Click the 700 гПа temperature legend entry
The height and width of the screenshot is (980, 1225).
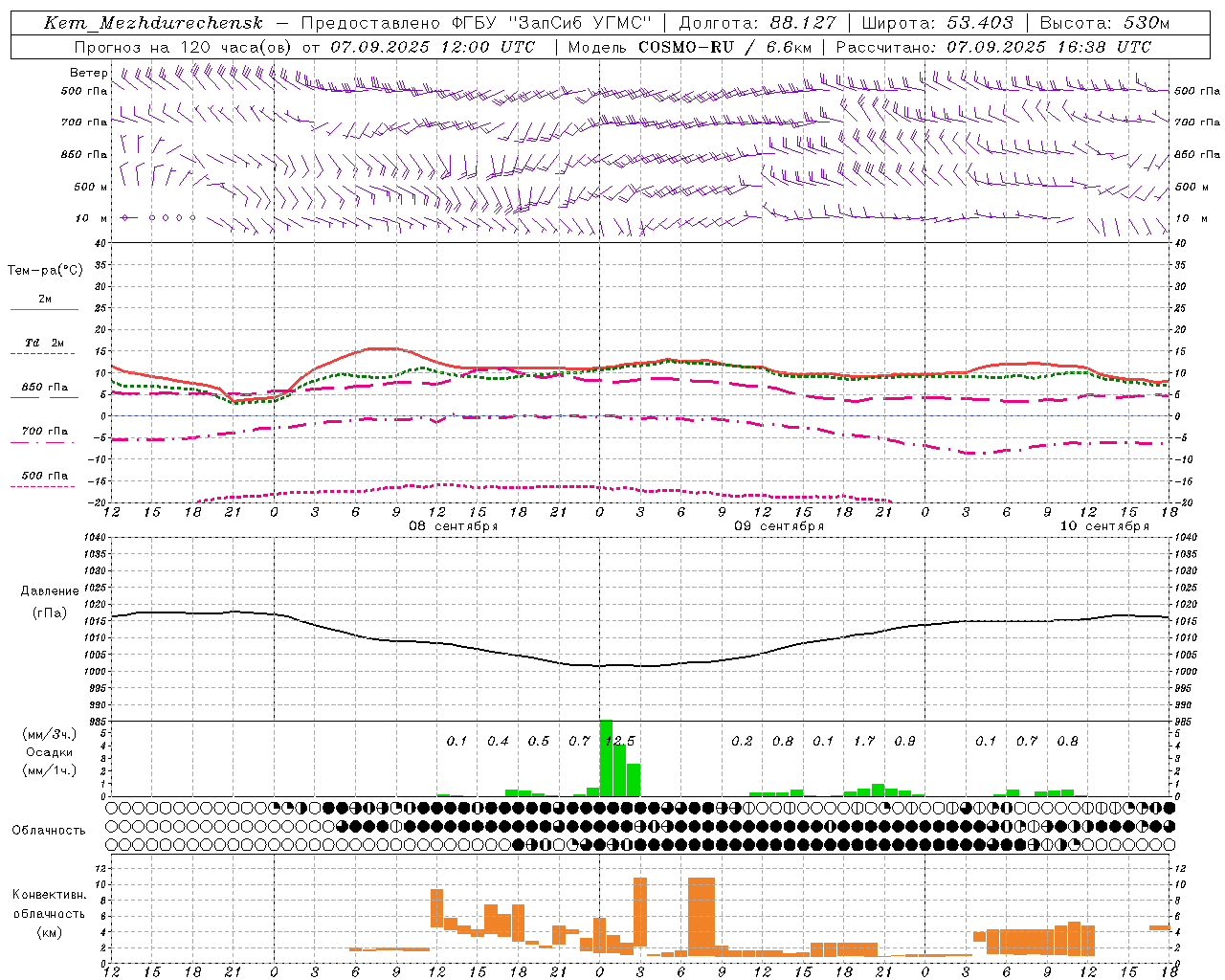[45, 432]
